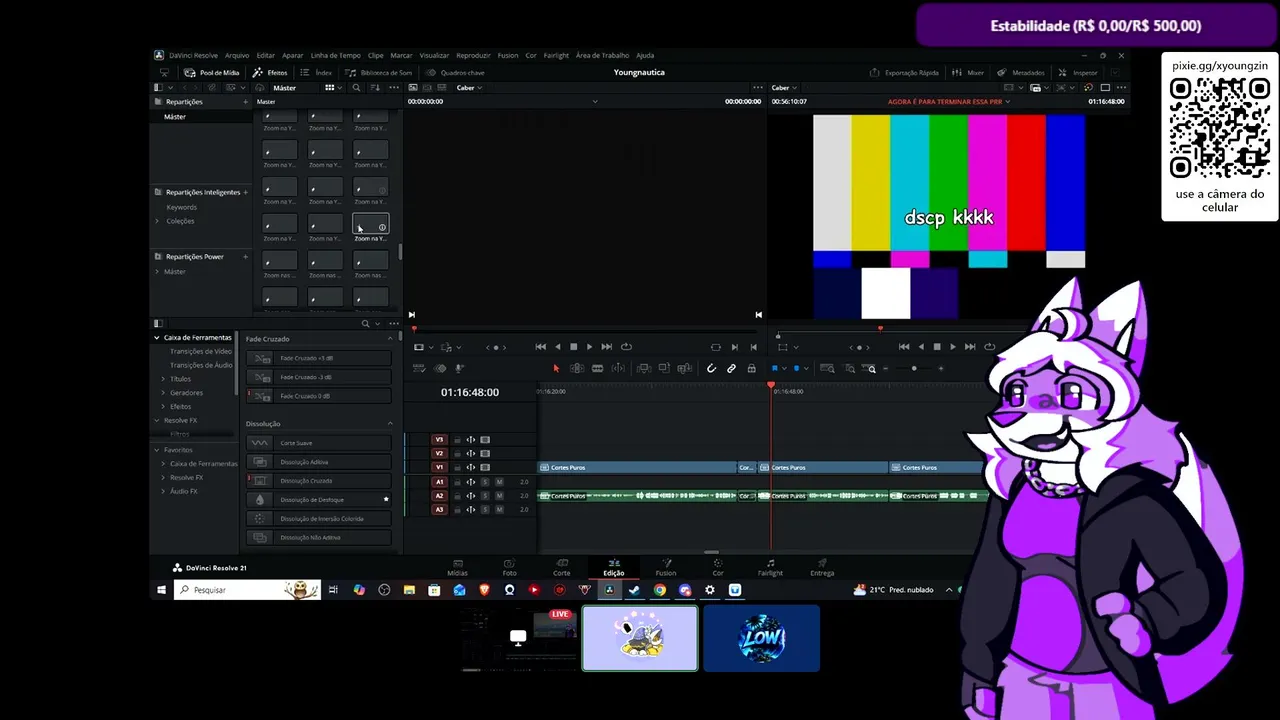Select the Dissolução Cruzada transition
The width and height of the screenshot is (1280, 720).
pos(319,481)
